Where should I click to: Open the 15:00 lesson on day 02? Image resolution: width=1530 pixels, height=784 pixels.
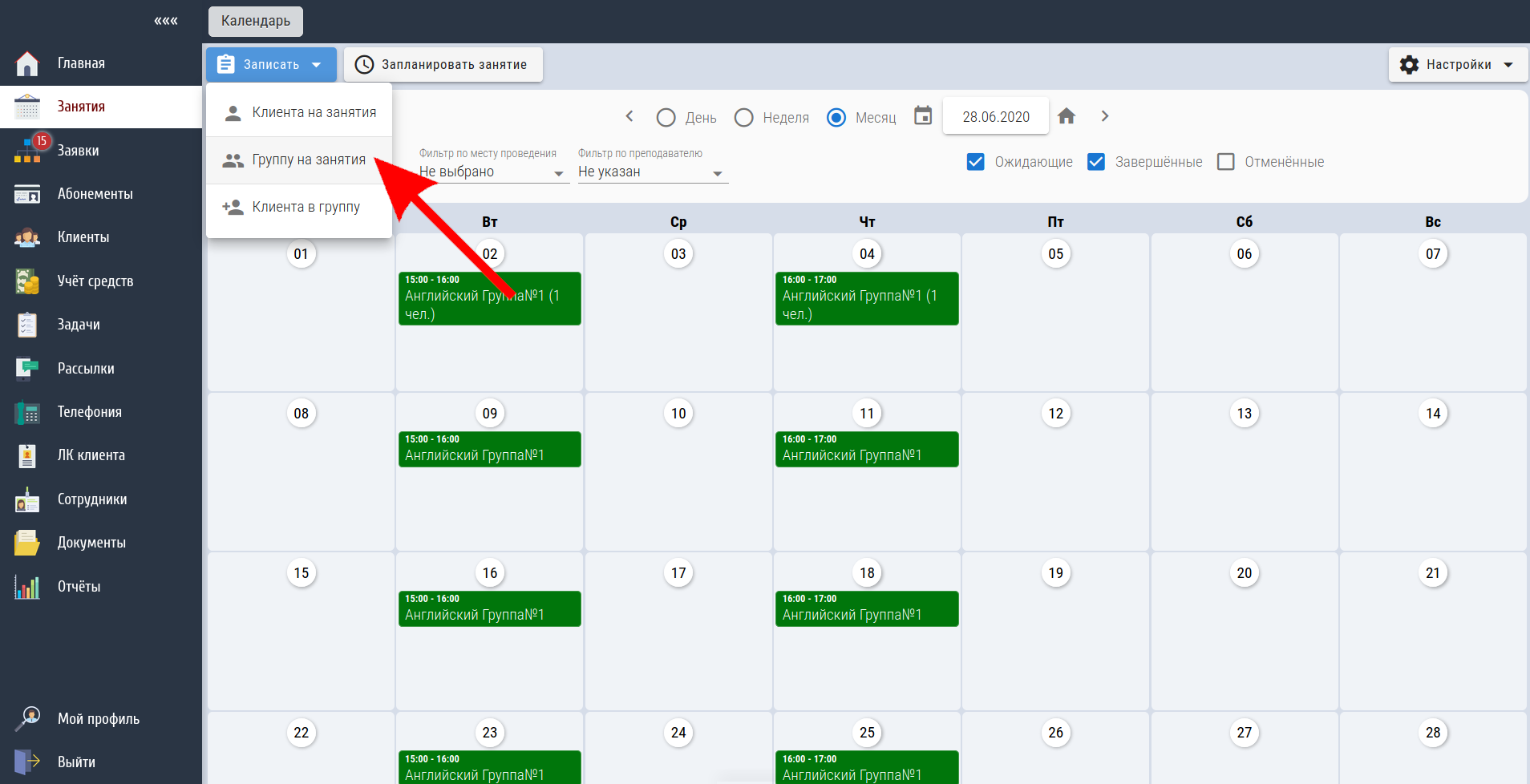[x=490, y=298]
